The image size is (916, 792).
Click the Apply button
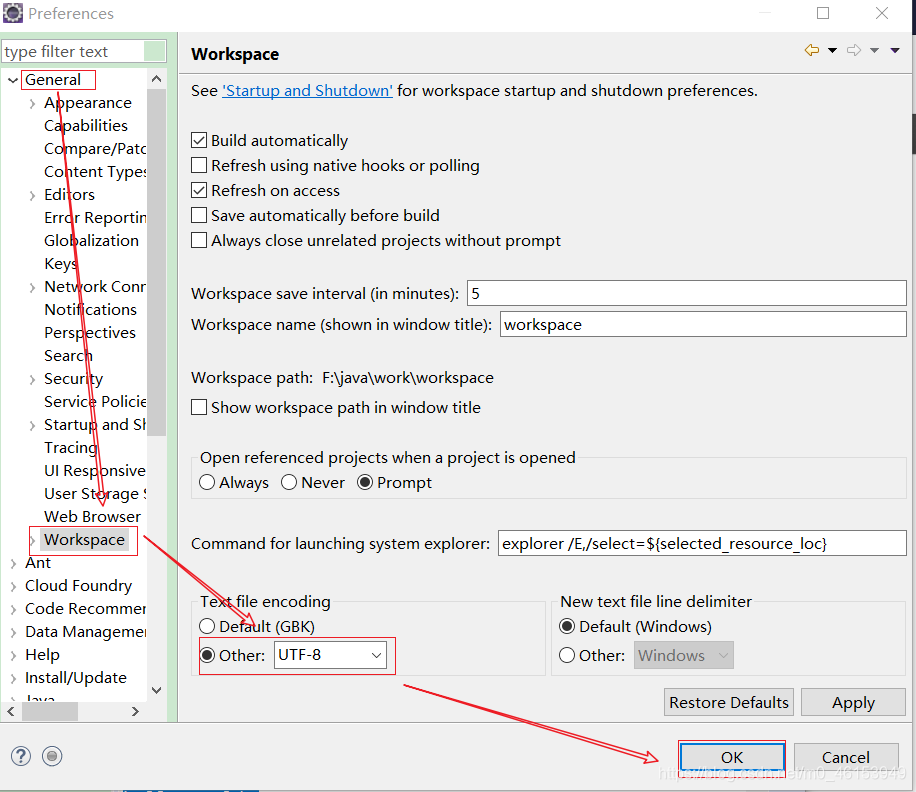(853, 702)
